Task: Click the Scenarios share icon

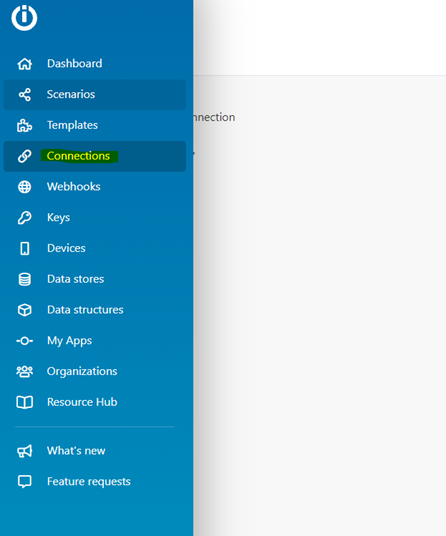Action: coord(25,95)
